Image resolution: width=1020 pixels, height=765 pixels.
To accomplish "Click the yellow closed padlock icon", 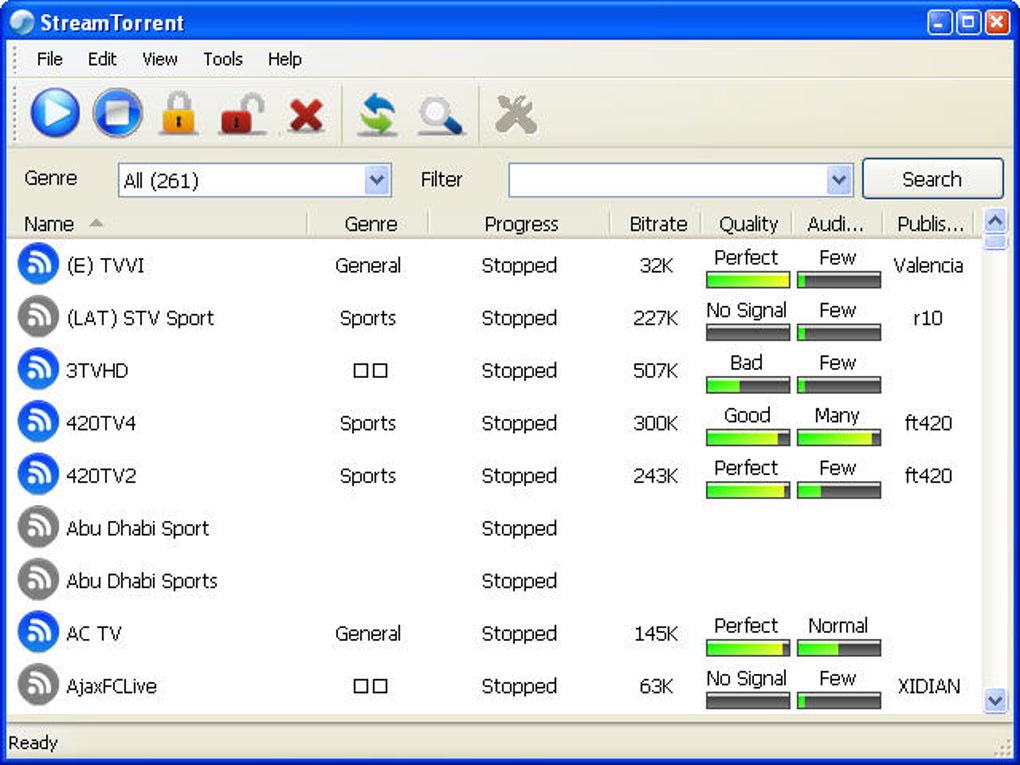I will [x=179, y=113].
